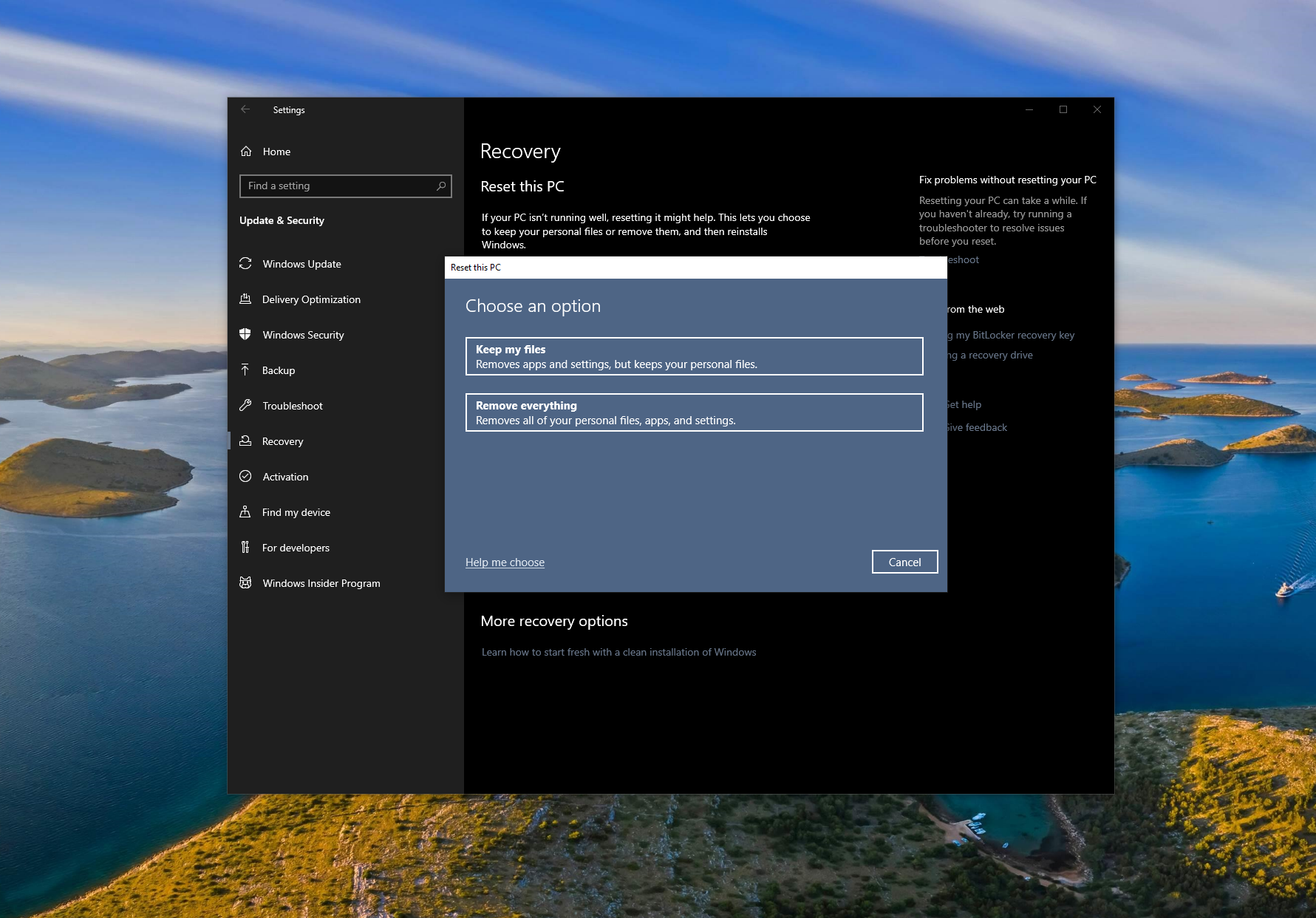Open link about clean installation of Windows
Viewport: 1316px width, 918px height.
pyautogui.click(x=619, y=652)
